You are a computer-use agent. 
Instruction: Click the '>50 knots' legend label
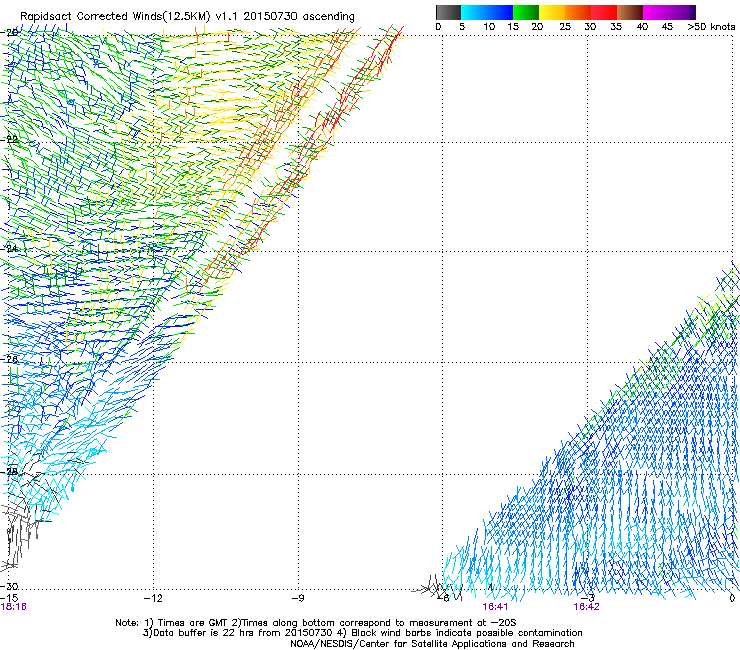[711, 27]
